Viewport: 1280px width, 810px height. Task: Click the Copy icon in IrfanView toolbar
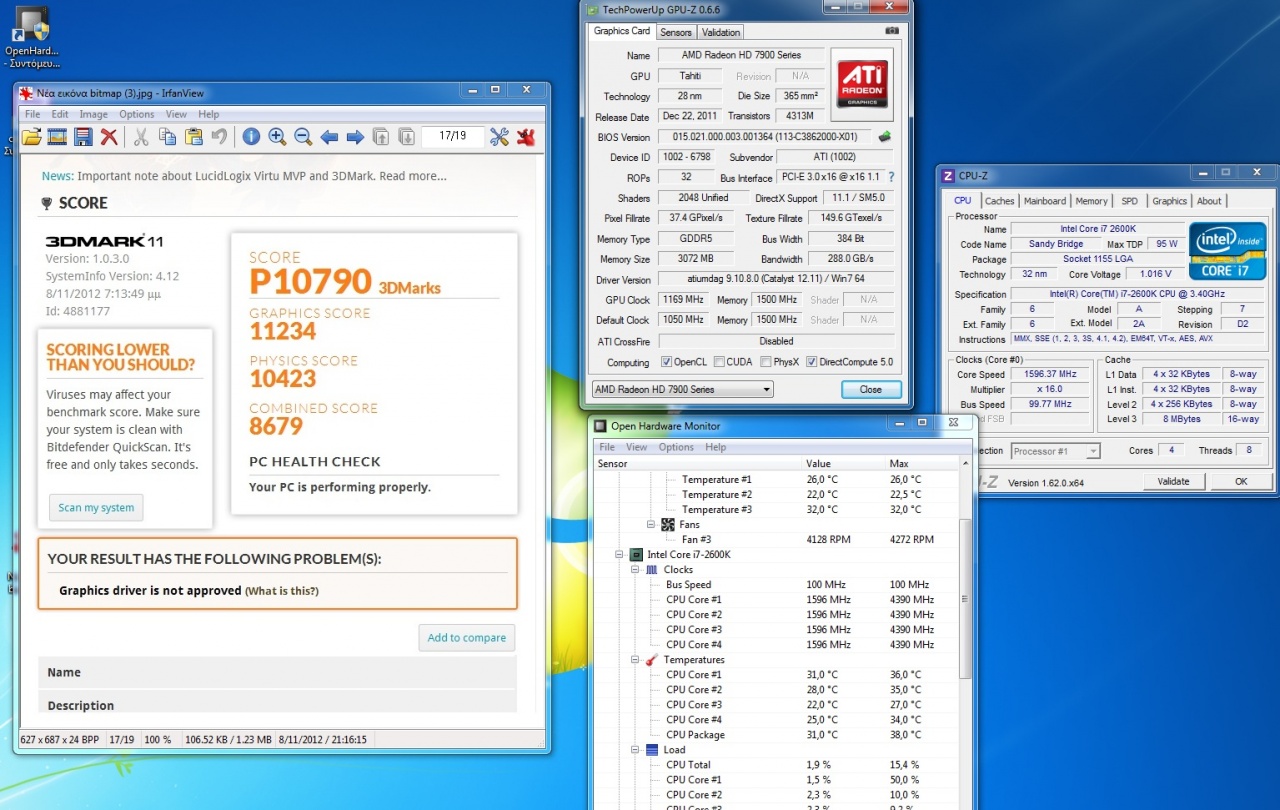tap(167, 137)
